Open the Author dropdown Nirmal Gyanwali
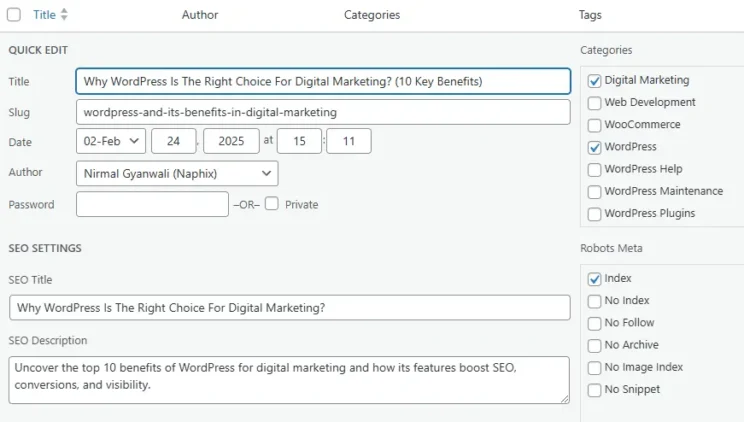The image size is (744, 422). [177, 174]
